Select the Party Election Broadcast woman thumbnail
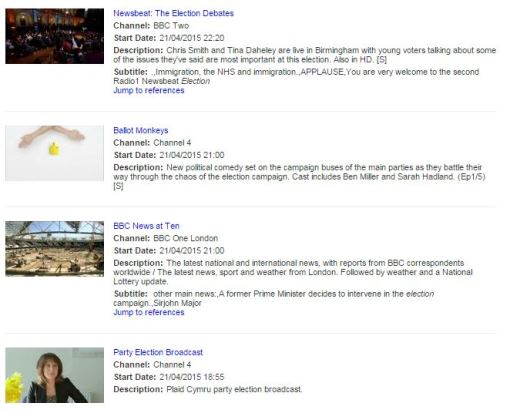 pos(55,375)
